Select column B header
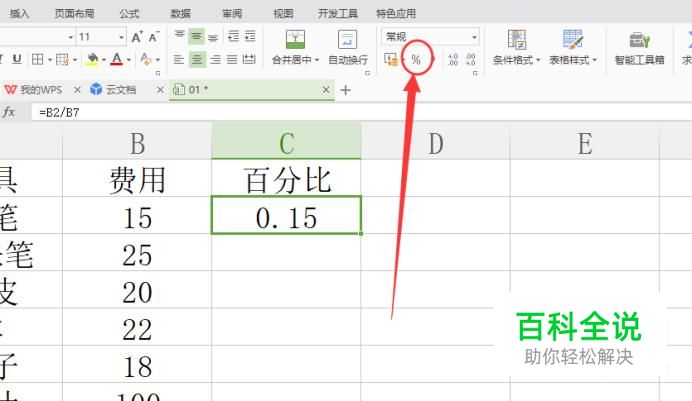 (x=137, y=143)
